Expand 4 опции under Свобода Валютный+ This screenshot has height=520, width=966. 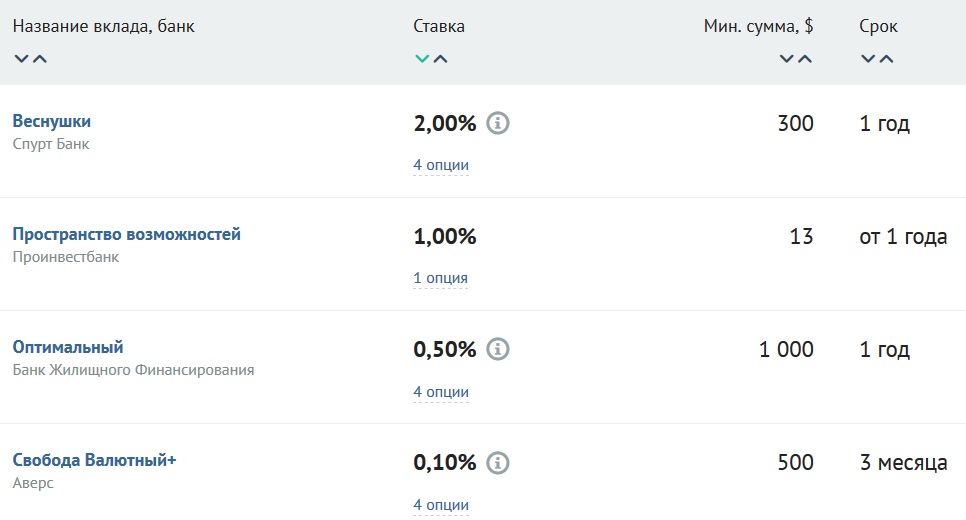point(441,505)
